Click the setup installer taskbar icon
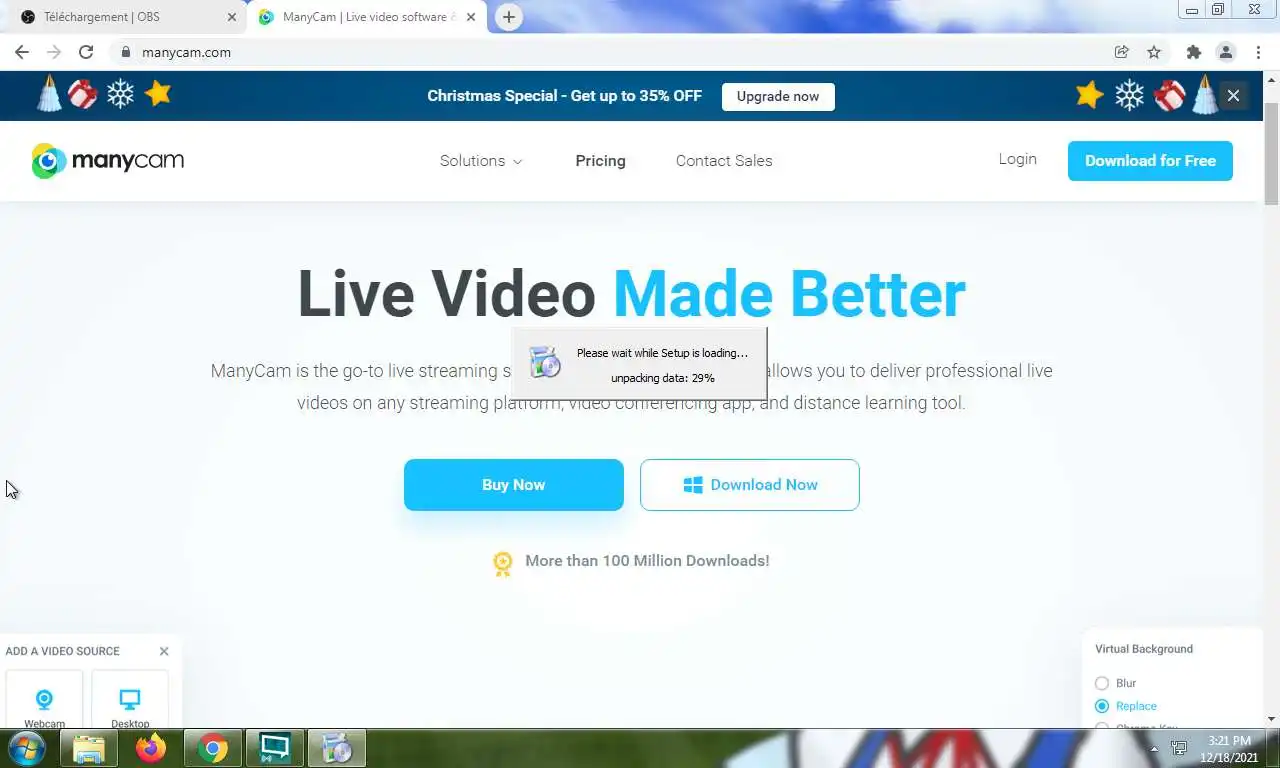 pos(337,748)
